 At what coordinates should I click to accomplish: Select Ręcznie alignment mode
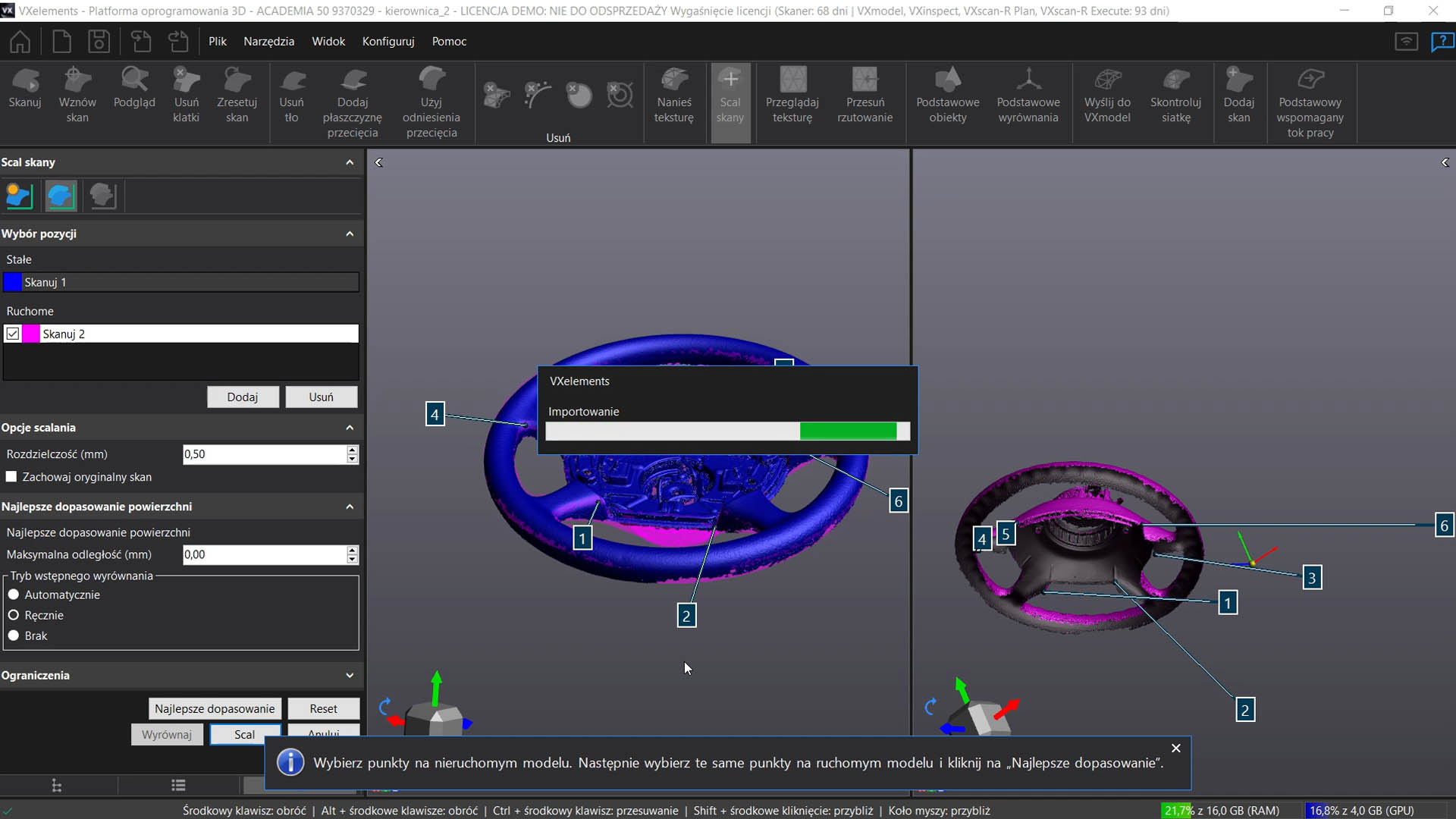tap(14, 615)
